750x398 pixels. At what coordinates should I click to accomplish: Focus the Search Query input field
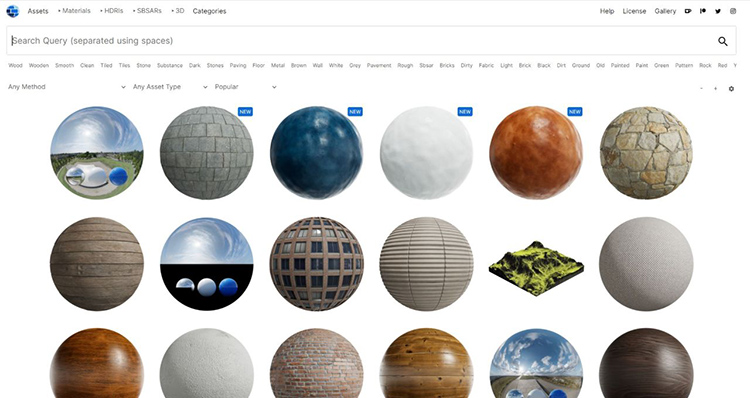pos(361,41)
